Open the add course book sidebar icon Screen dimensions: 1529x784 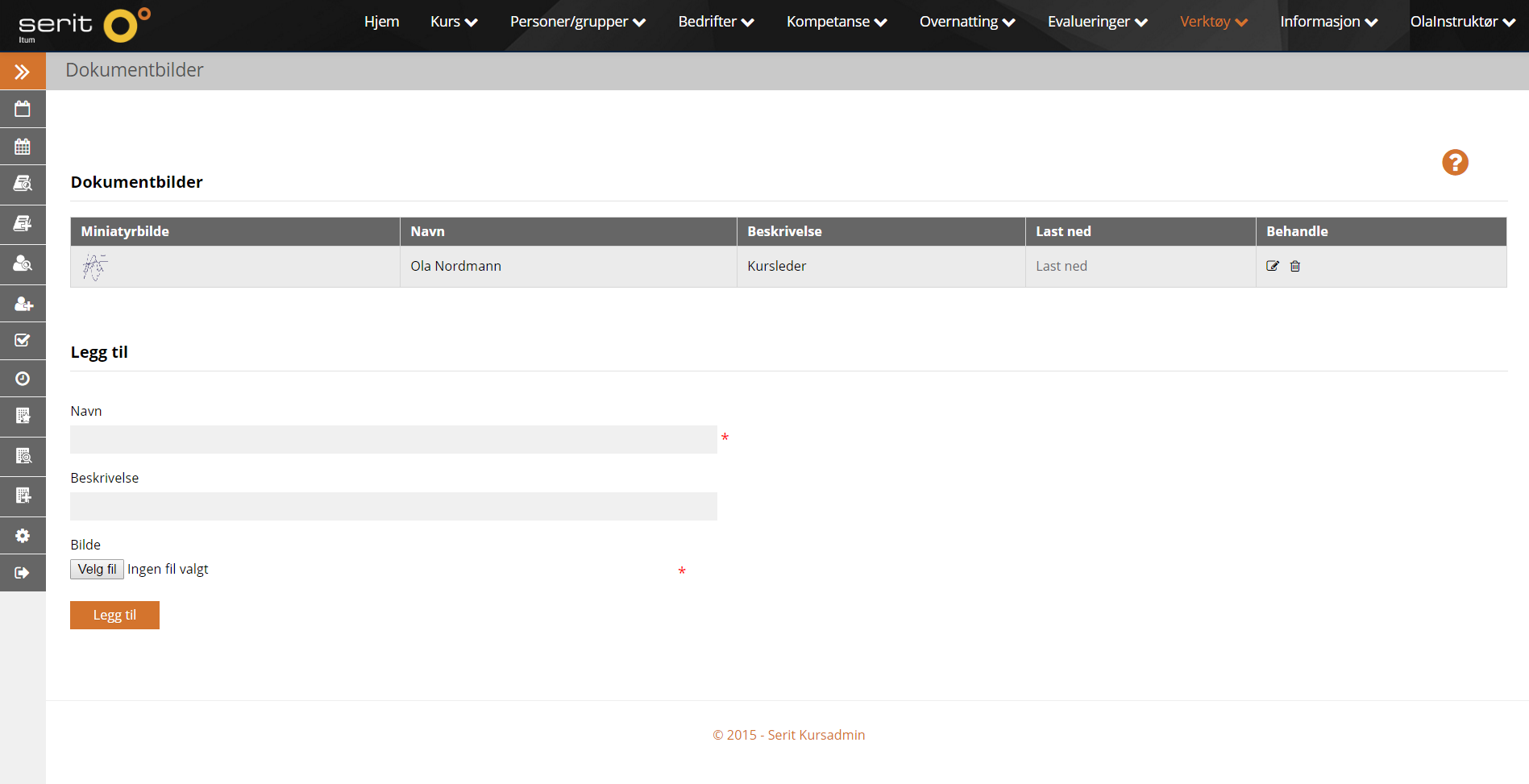click(23, 223)
